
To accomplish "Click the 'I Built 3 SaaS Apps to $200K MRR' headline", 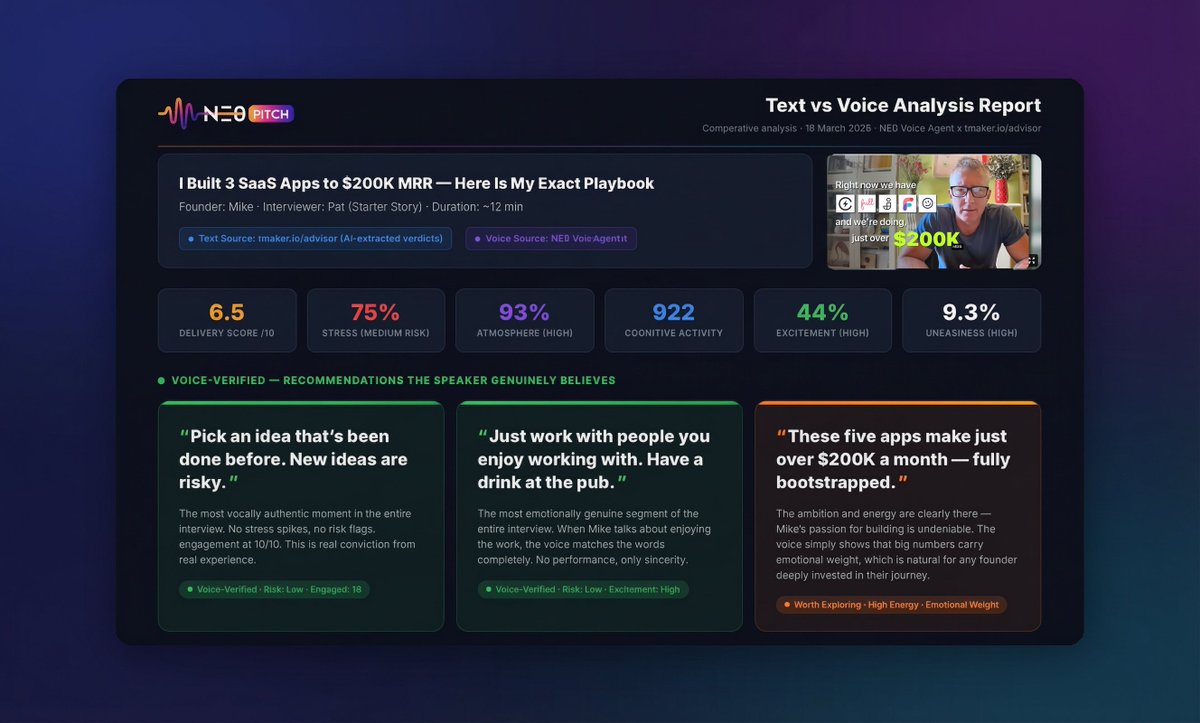I will 417,184.
